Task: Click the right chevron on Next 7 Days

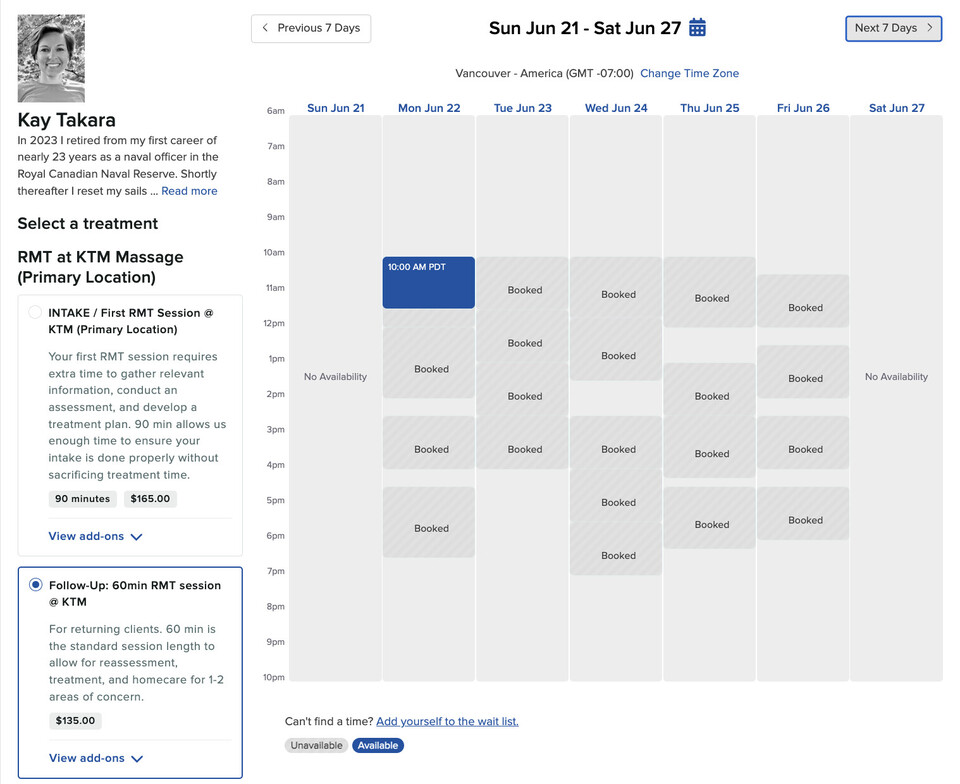Action: coord(929,28)
